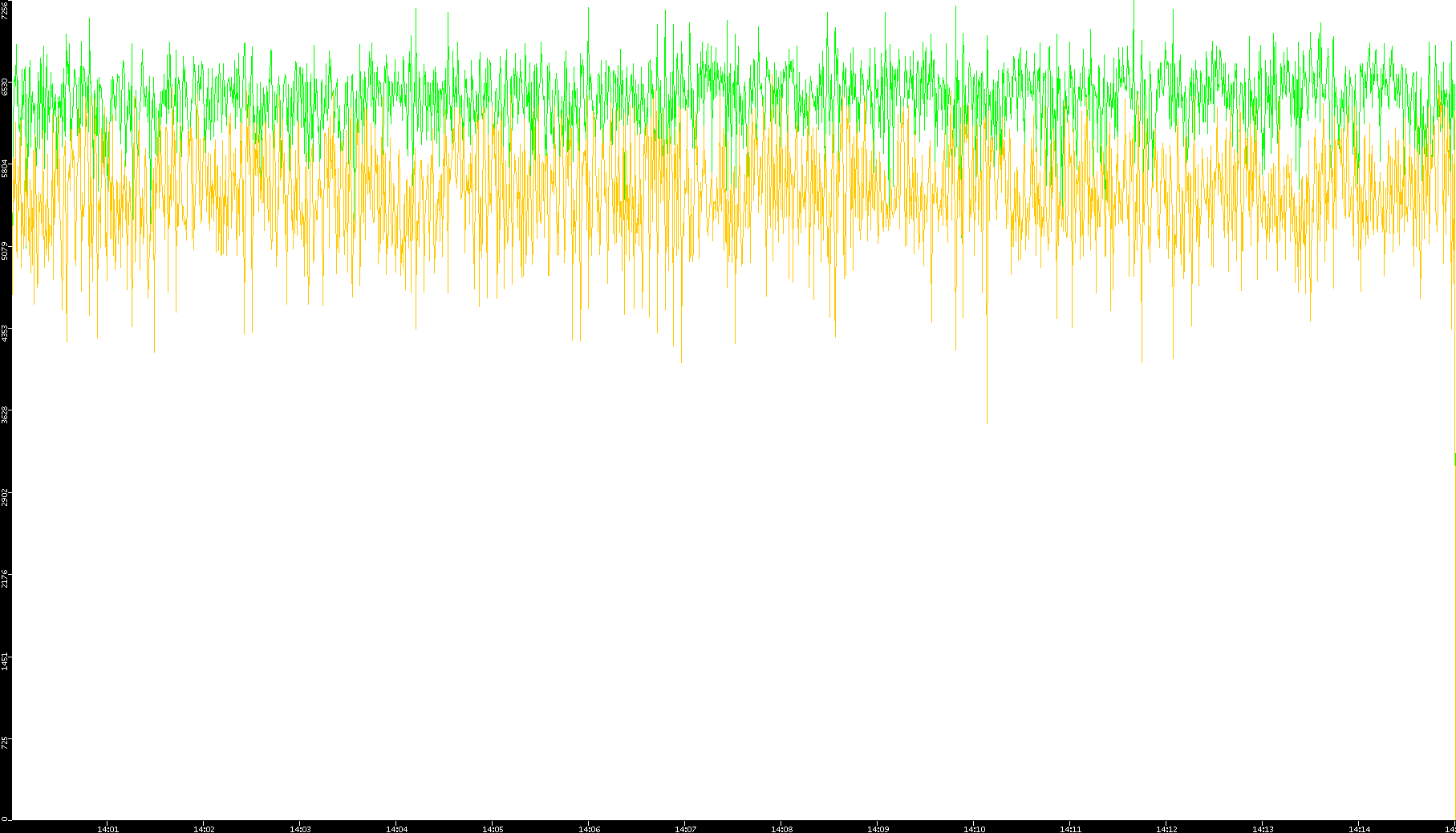
Task: Select the 14:03 tick on time axis
Action: coord(300,829)
